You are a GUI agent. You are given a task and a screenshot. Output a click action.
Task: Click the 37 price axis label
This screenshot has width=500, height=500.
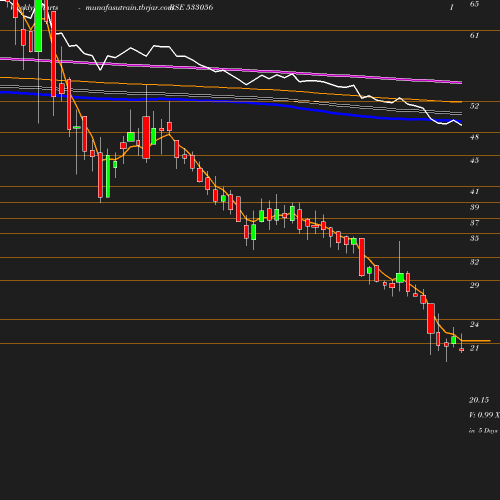click(474, 223)
